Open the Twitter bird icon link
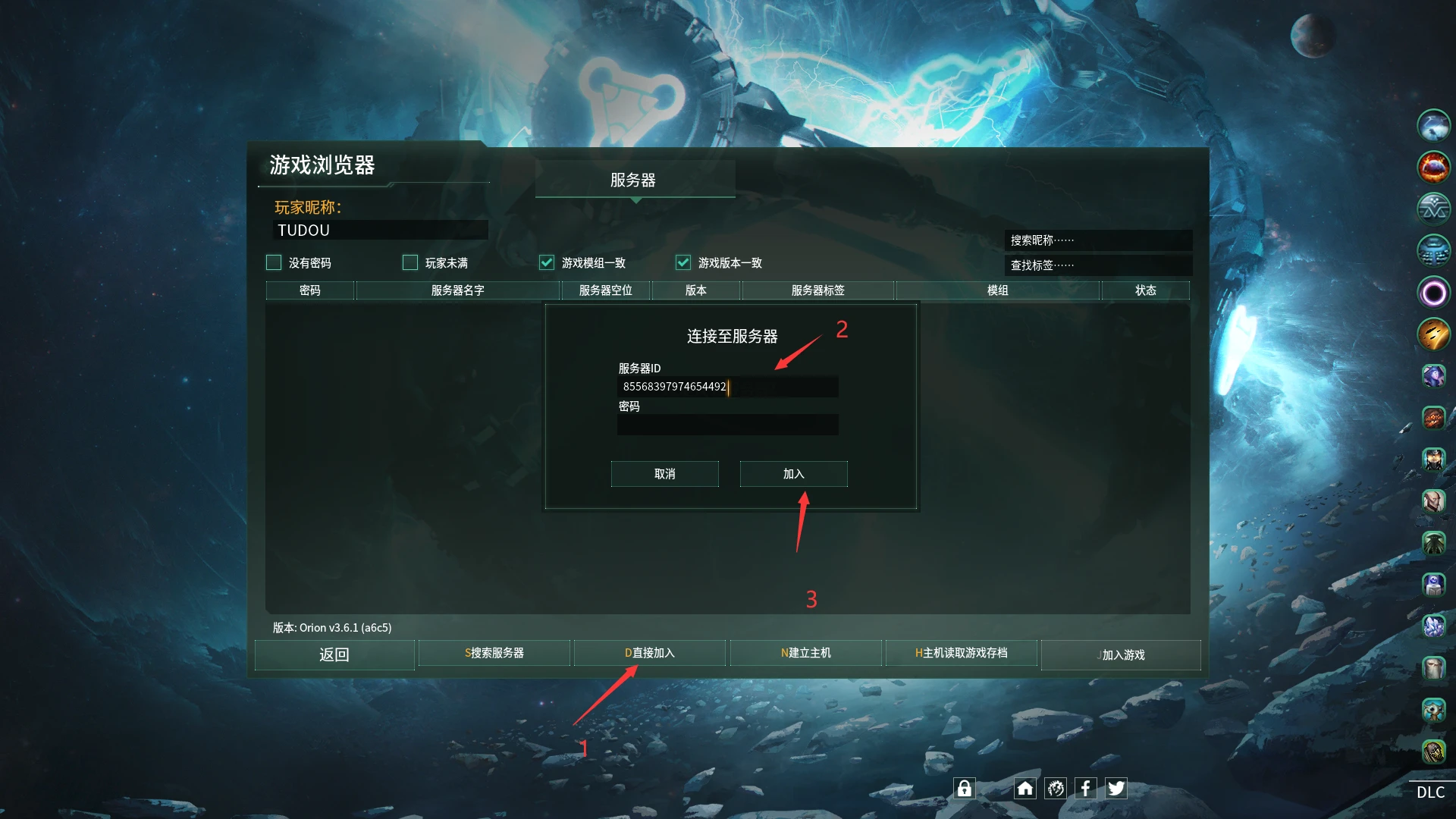 (1116, 788)
